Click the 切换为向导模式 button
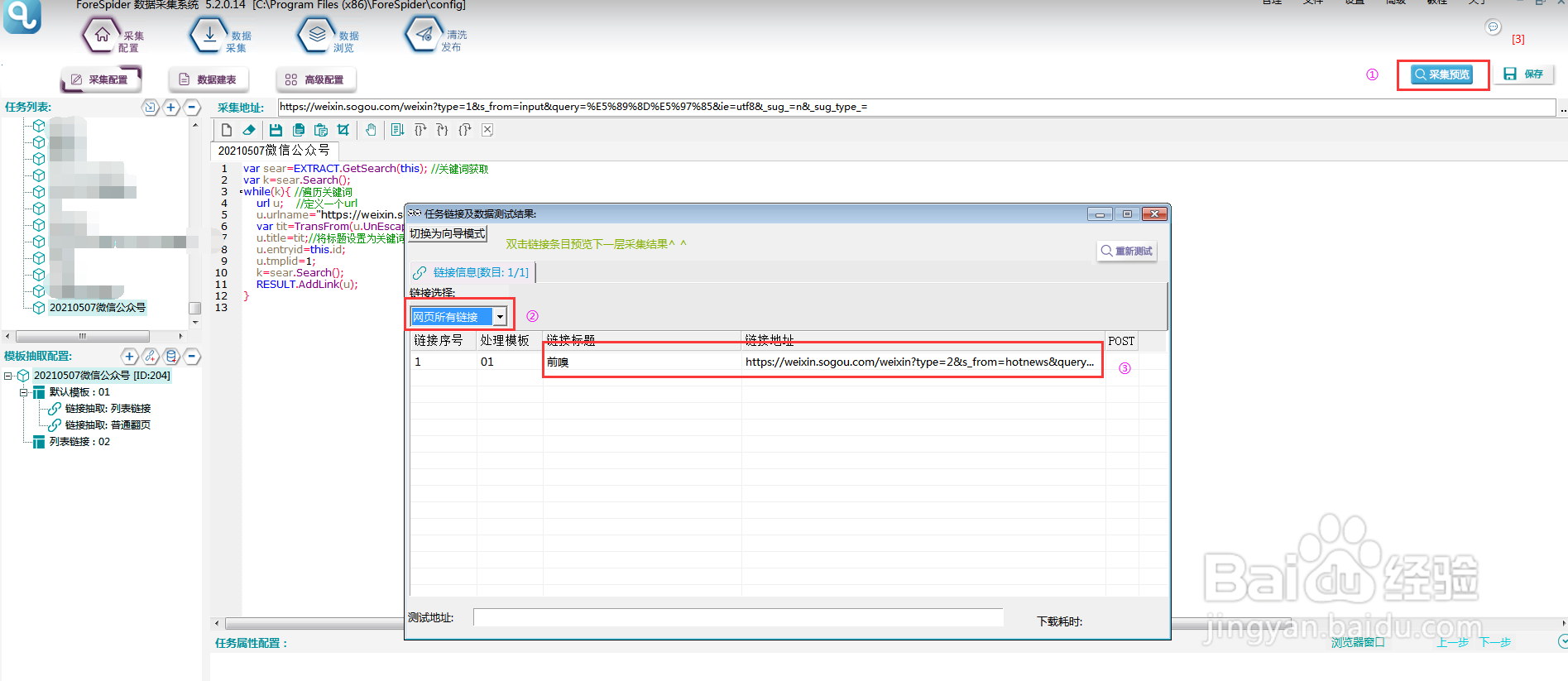Screen dimensions: 1568x681 [x=448, y=234]
